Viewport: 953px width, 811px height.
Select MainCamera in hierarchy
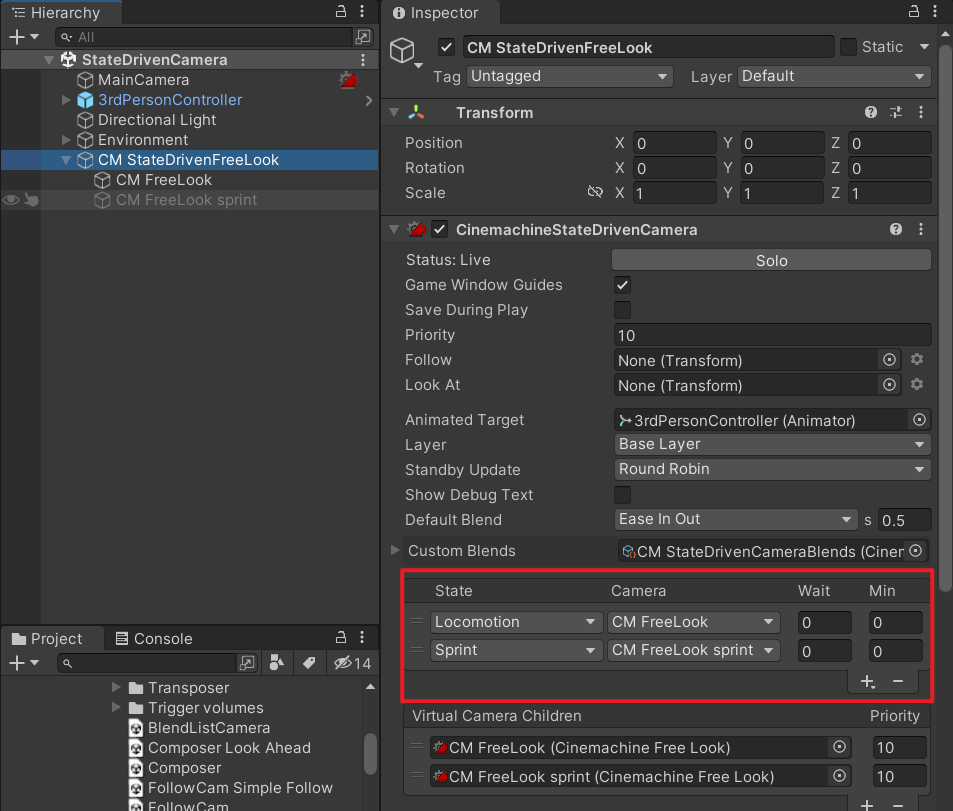pos(143,80)
